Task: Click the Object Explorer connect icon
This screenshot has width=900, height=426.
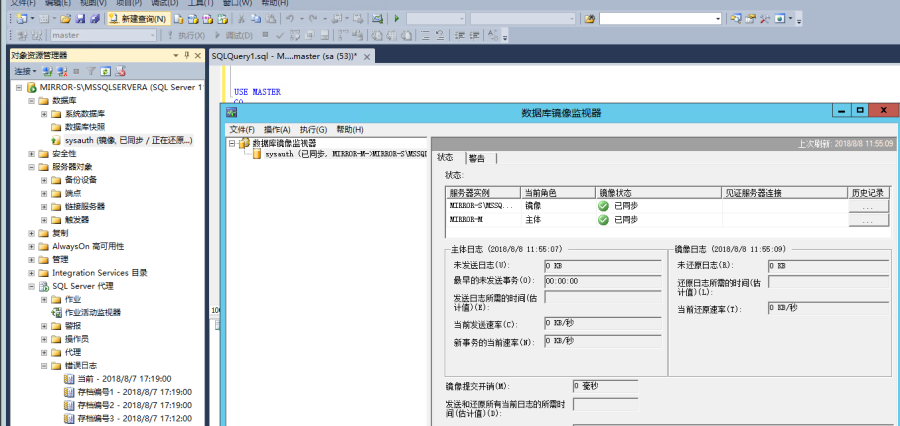Action: [x=48, y=72]
